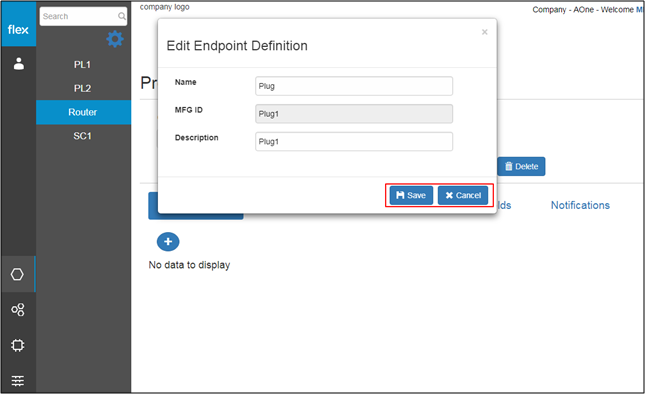This screenshot has height=394, width=645.
Task: Save the endpoint definition
Action: click(411, 195)
